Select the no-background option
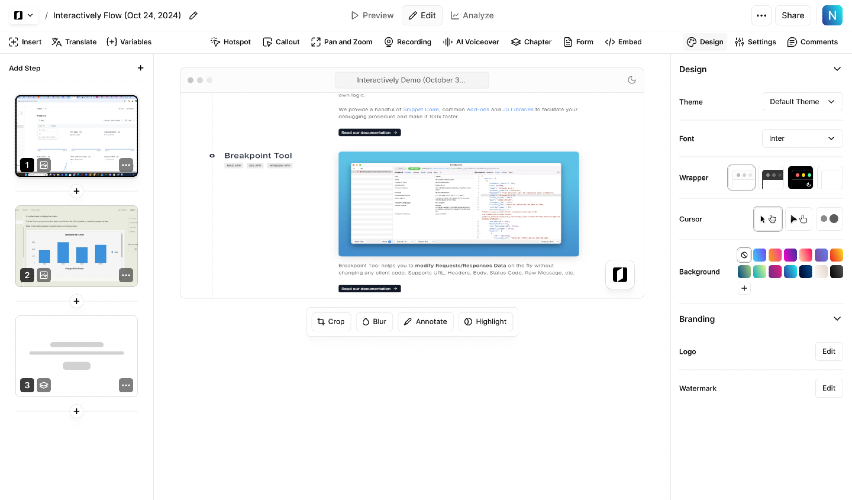 click(744, 255)
